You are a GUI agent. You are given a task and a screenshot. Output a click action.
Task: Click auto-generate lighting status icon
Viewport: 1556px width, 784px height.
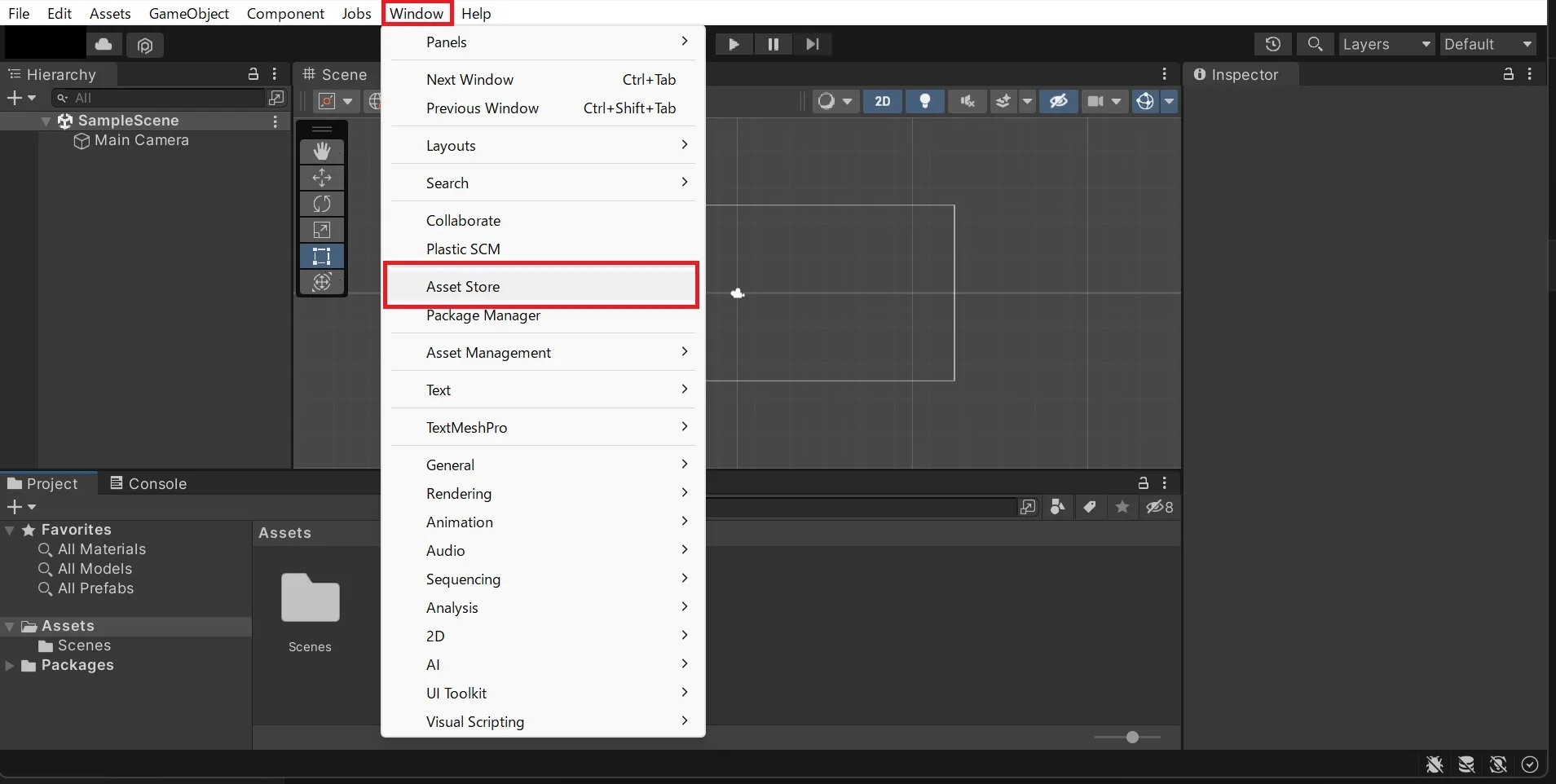tap(1498, 764)
